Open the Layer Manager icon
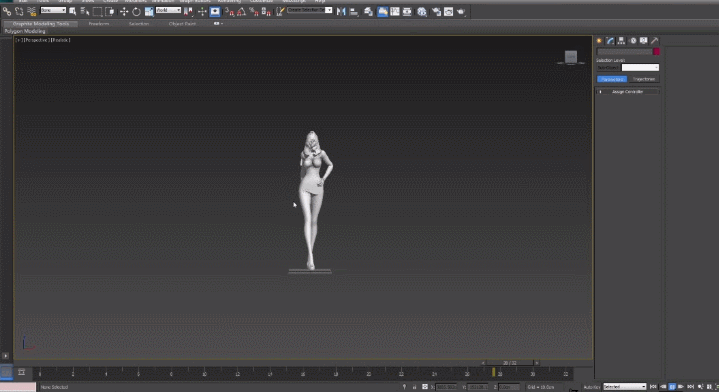Image resolution: width=719 pixels, height=392 pixels. [368, 11]
